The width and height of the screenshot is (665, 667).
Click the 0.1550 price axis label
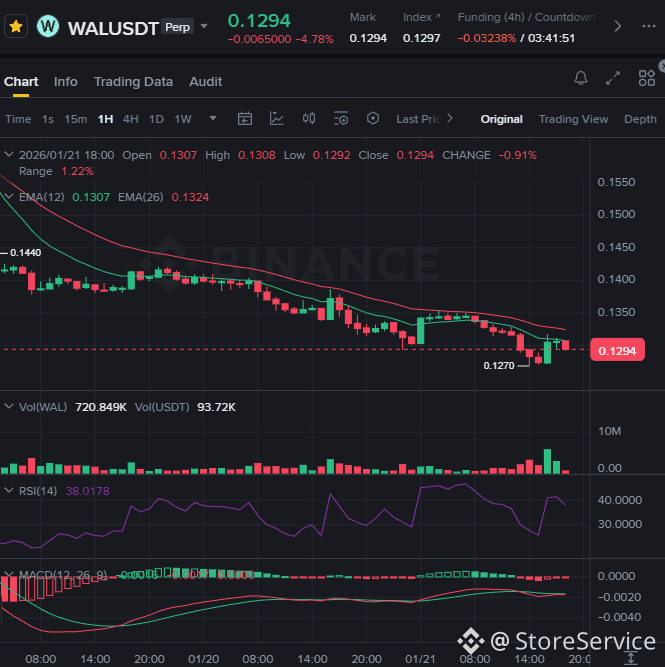pos(616,182)
